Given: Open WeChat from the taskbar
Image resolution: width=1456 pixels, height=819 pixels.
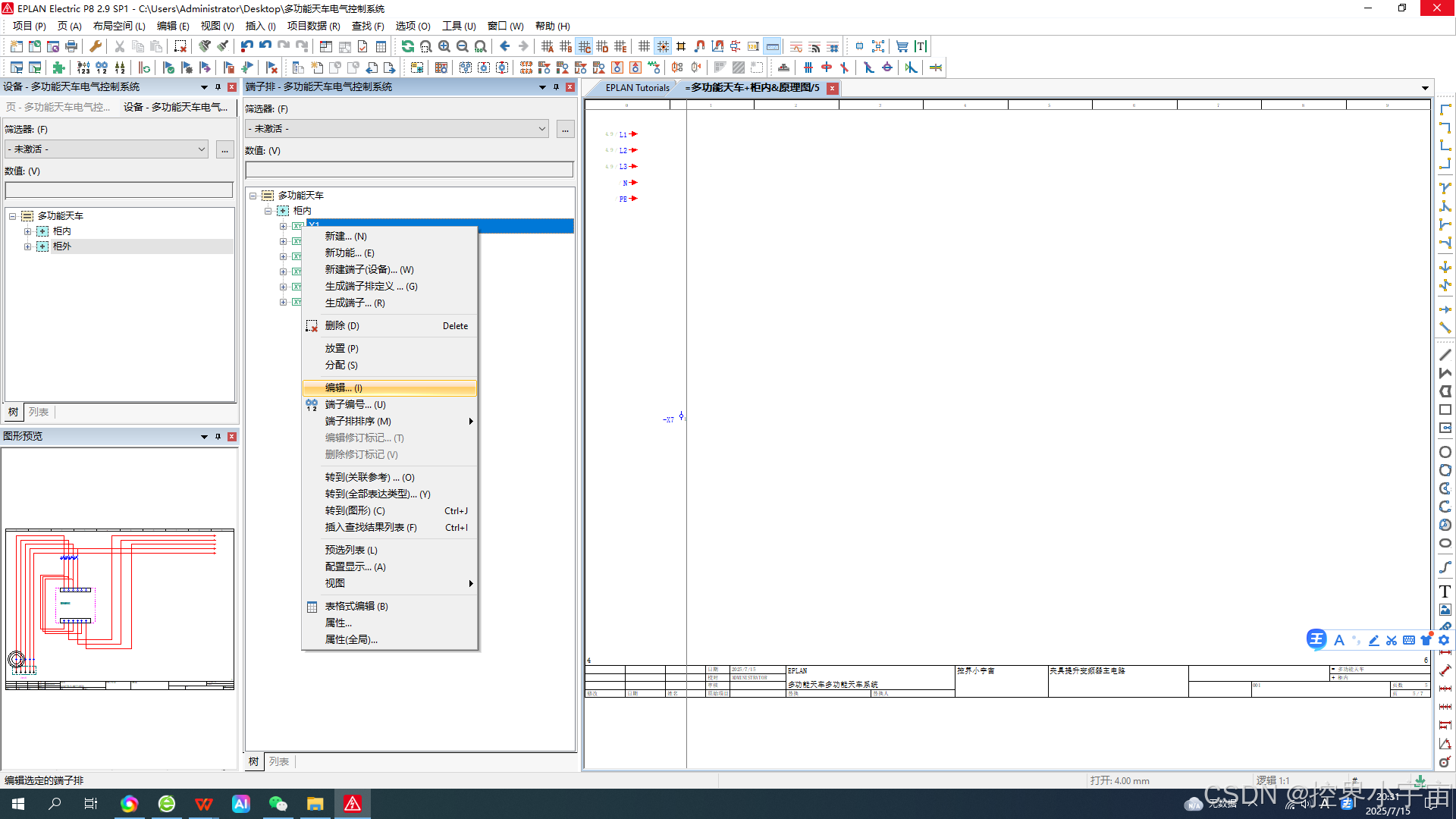Looking at the screenshot, I should point(278,804).
